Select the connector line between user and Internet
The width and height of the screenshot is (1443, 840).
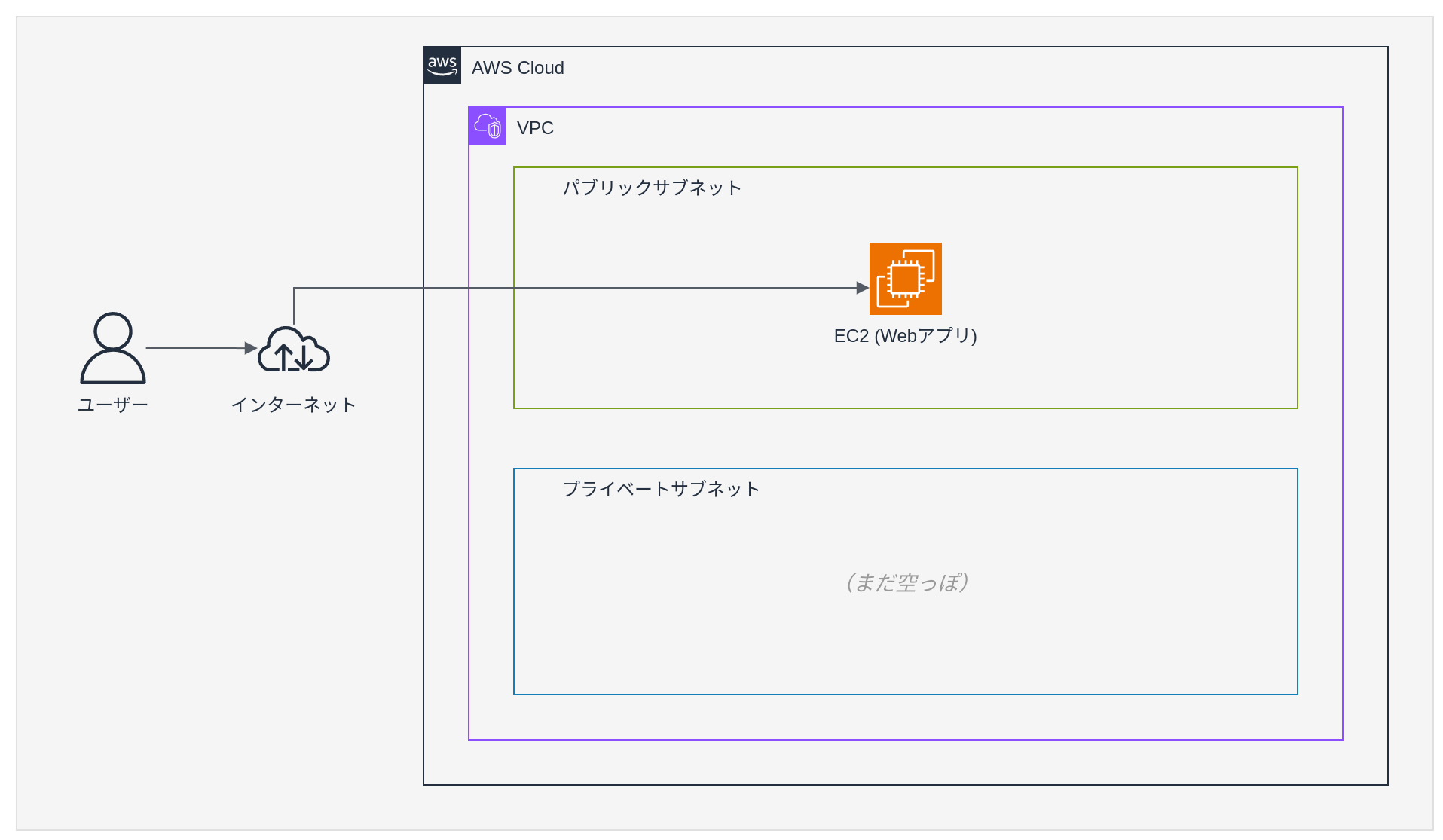pyautogui.click(x=196, y=348)
